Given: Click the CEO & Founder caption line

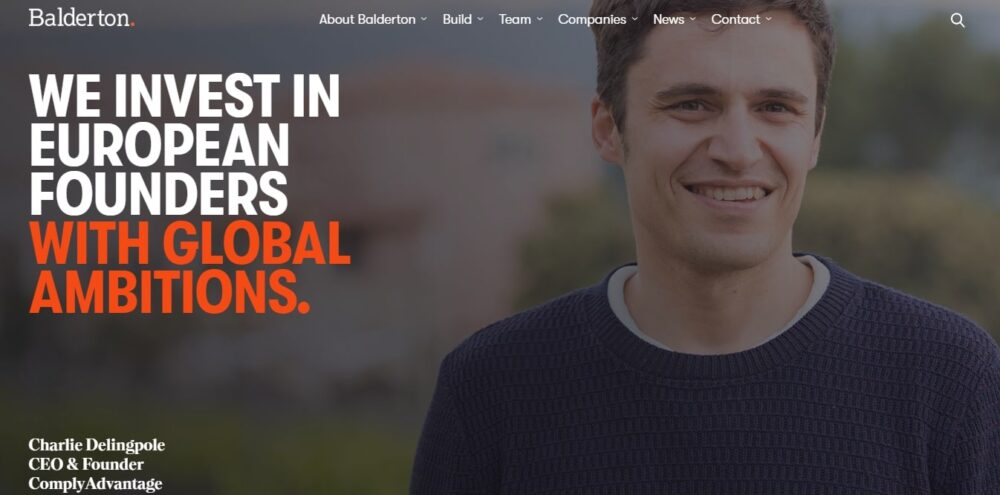Looking at the screenshot, I should [86, 464].
